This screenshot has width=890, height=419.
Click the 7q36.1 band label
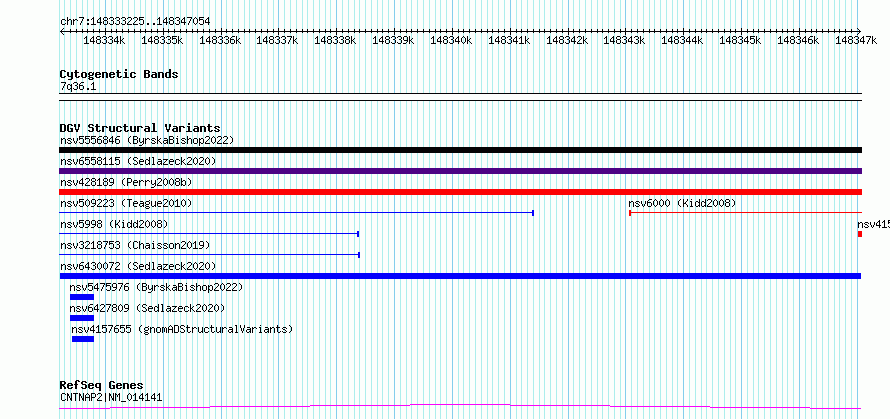[x=78, y=86]
